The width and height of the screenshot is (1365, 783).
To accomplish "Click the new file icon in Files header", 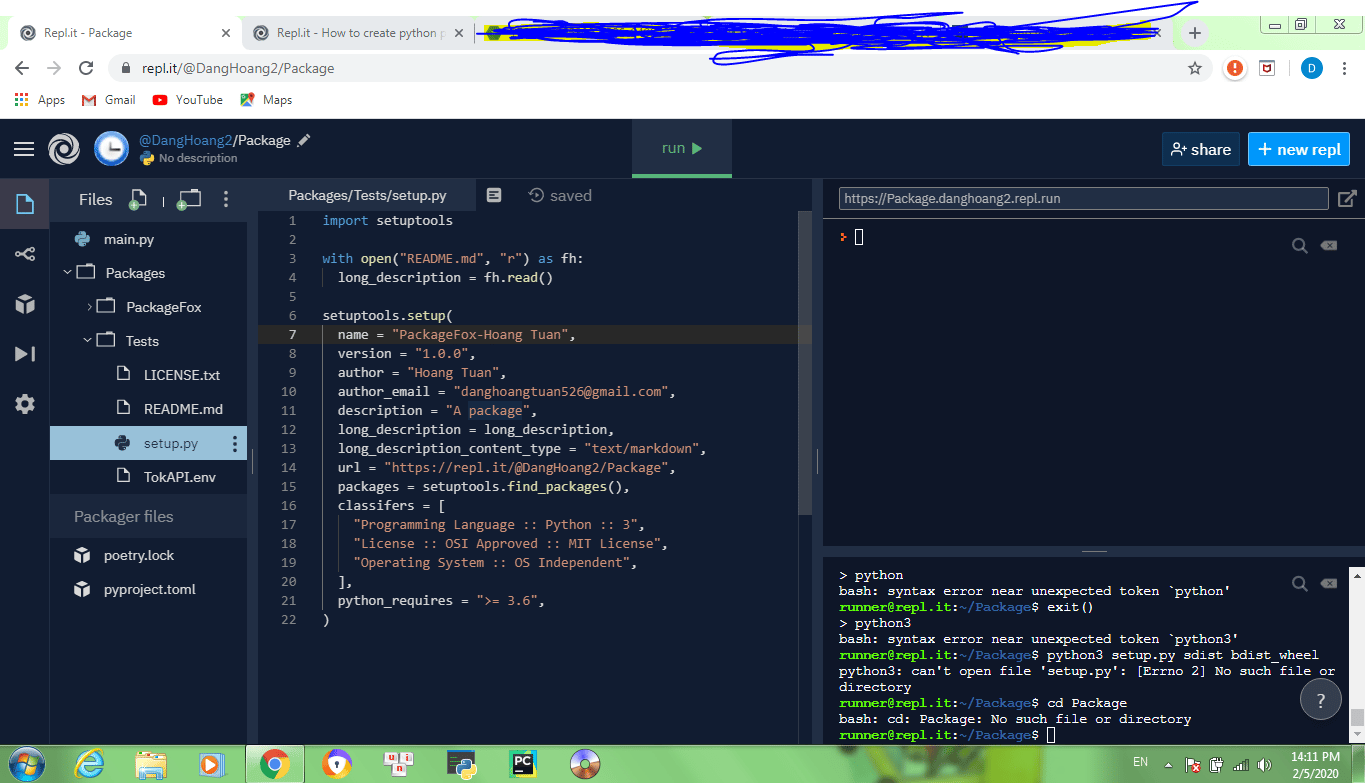I will click(x=139, y=199).
